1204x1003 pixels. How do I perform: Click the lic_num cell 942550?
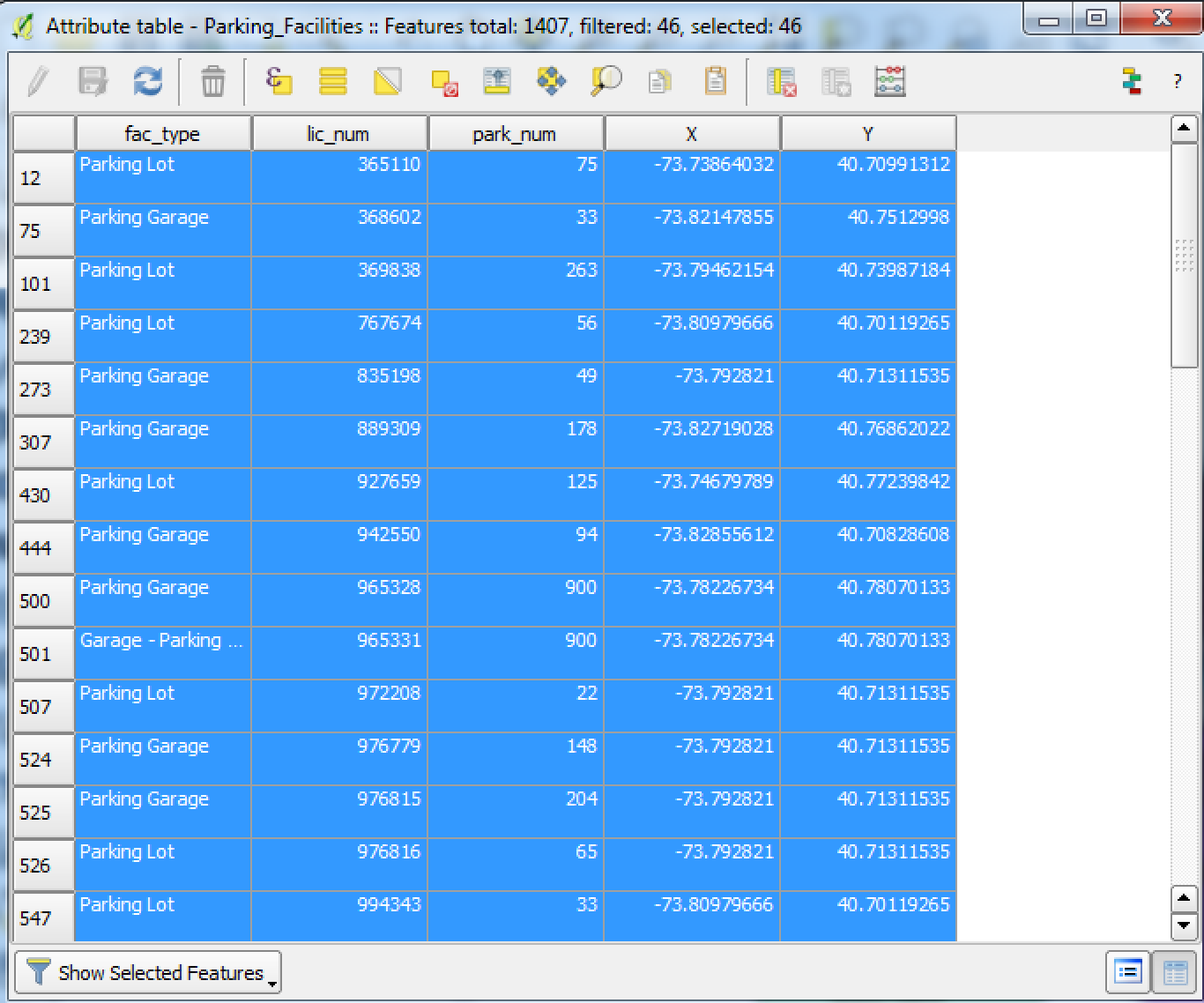click(339, 547)
